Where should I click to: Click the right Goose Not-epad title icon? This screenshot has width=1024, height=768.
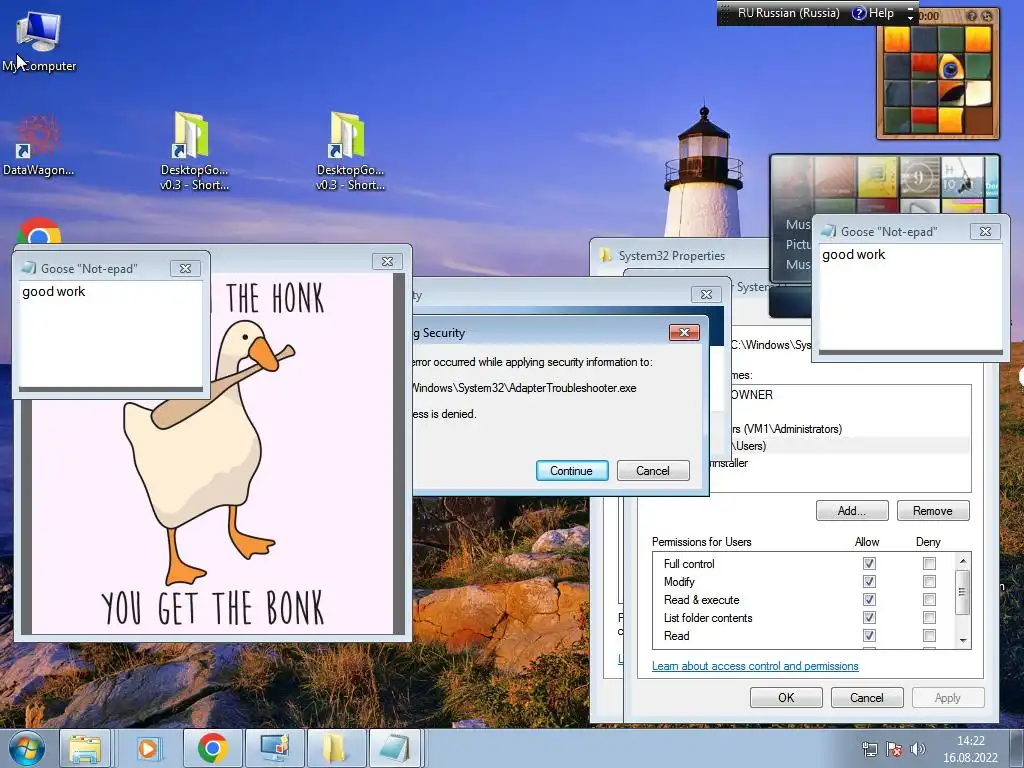[828, 231]
